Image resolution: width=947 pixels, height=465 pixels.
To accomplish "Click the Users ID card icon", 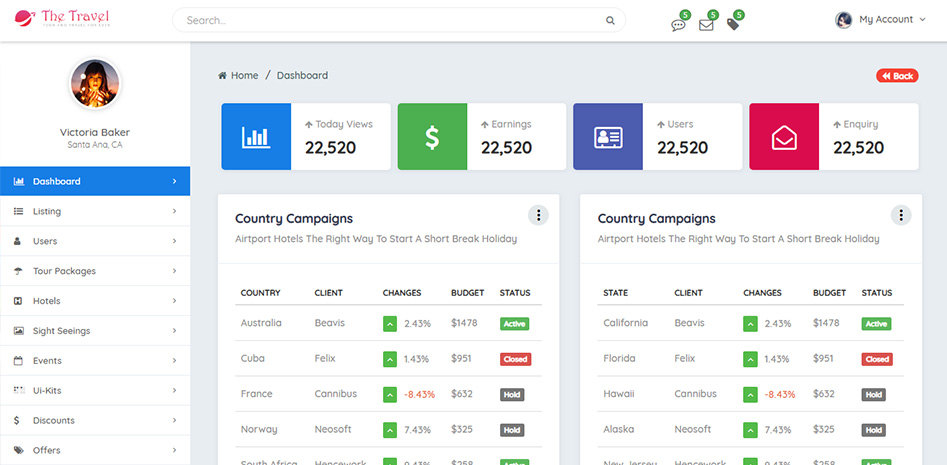I will click(608, 137).
